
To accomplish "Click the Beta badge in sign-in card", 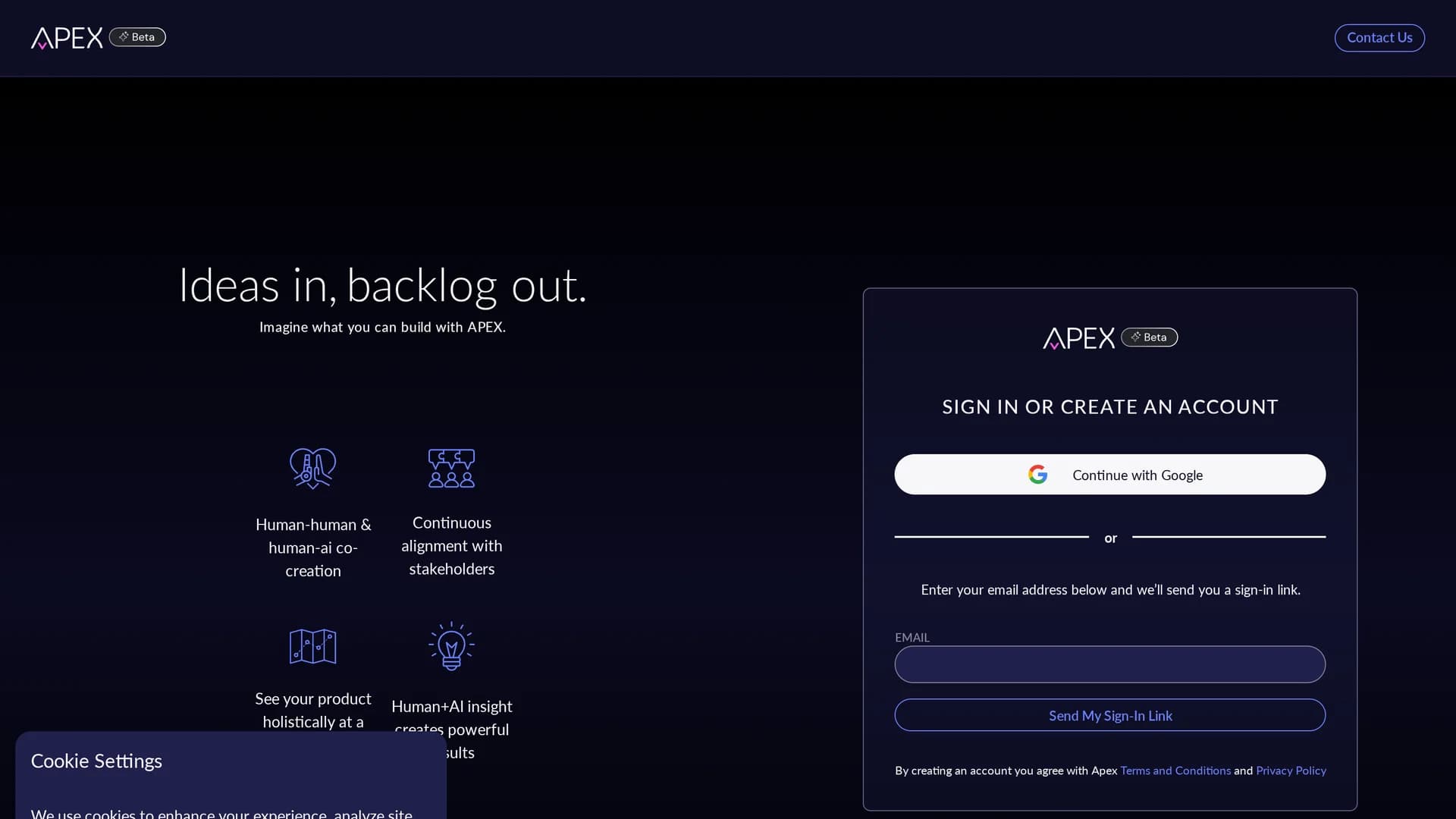I will pos(1150,337).
